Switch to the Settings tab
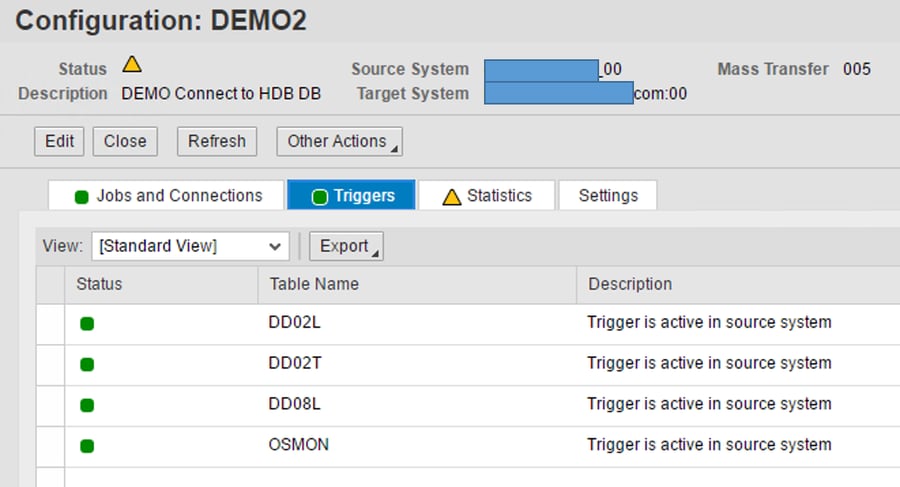 pyautogui.click(x=607, y=196)
